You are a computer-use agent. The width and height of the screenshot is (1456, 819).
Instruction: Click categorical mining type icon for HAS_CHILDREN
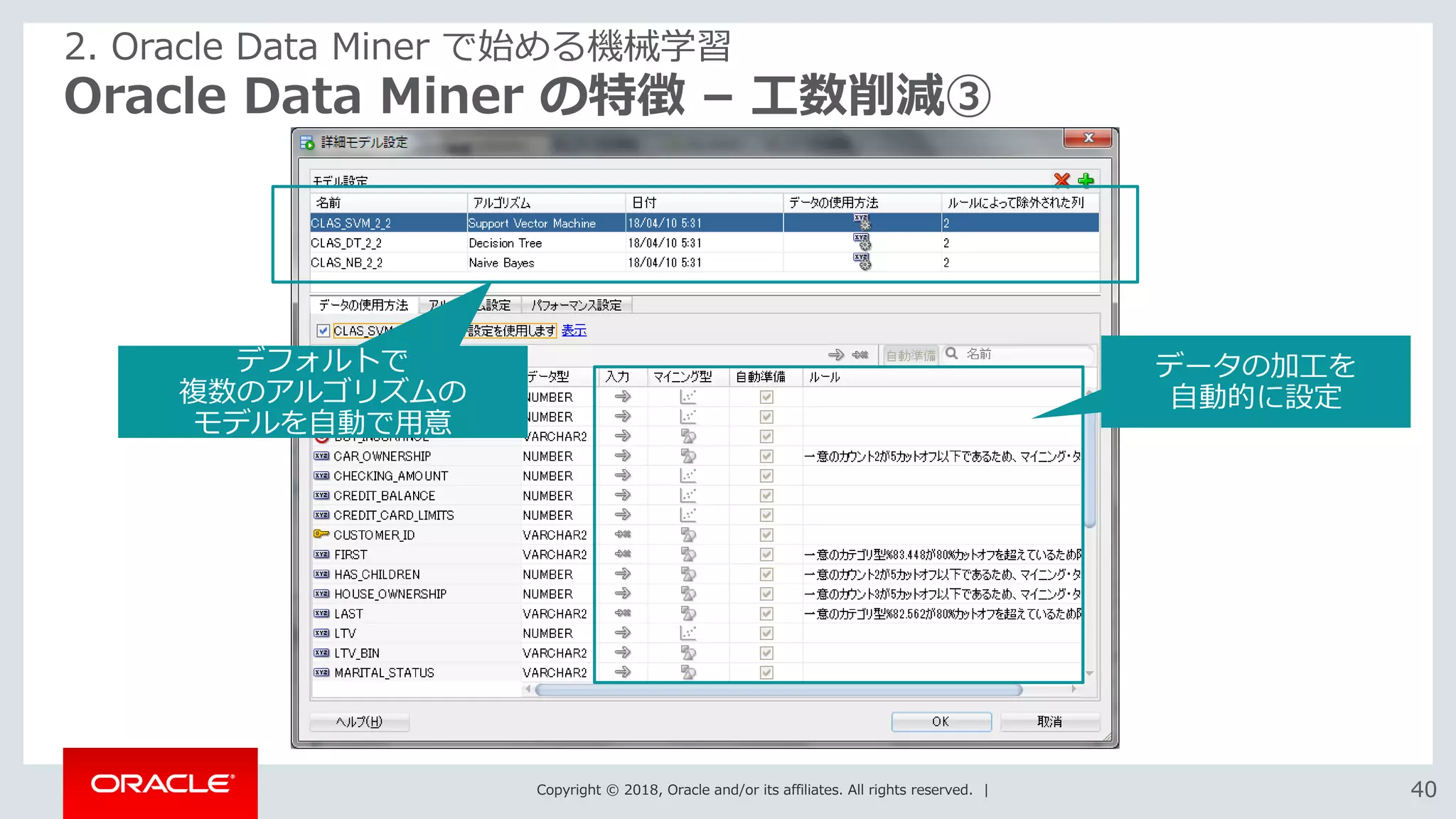(688, 574)
